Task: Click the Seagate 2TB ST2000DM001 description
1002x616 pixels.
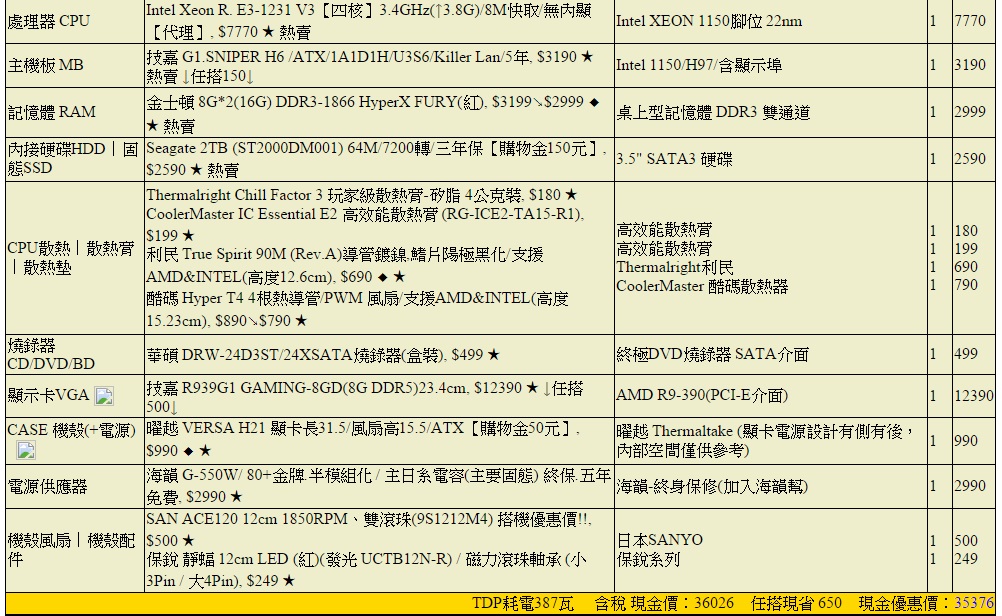Action: 376,158
